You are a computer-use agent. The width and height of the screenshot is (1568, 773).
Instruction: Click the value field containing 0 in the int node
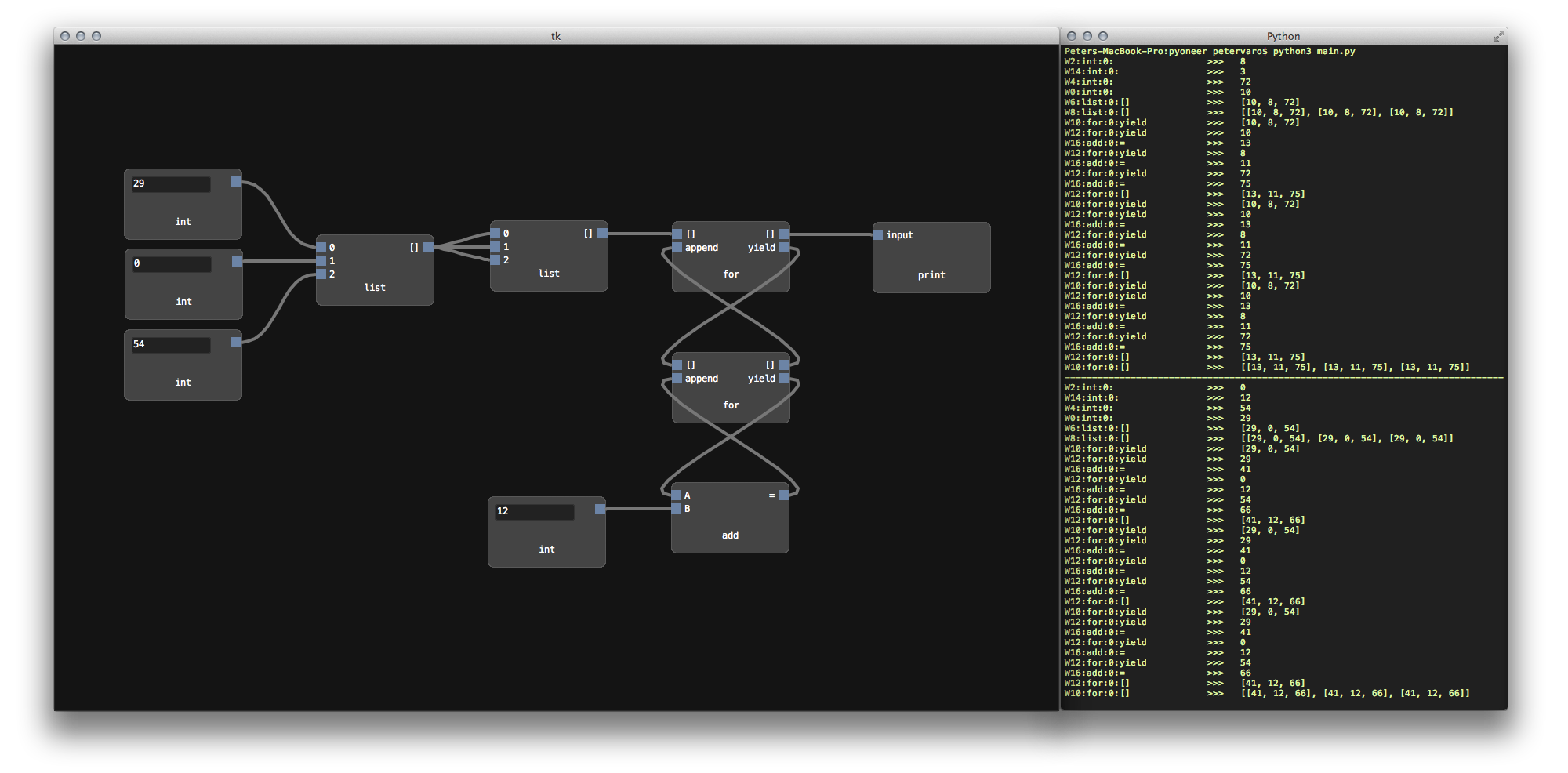171,264
